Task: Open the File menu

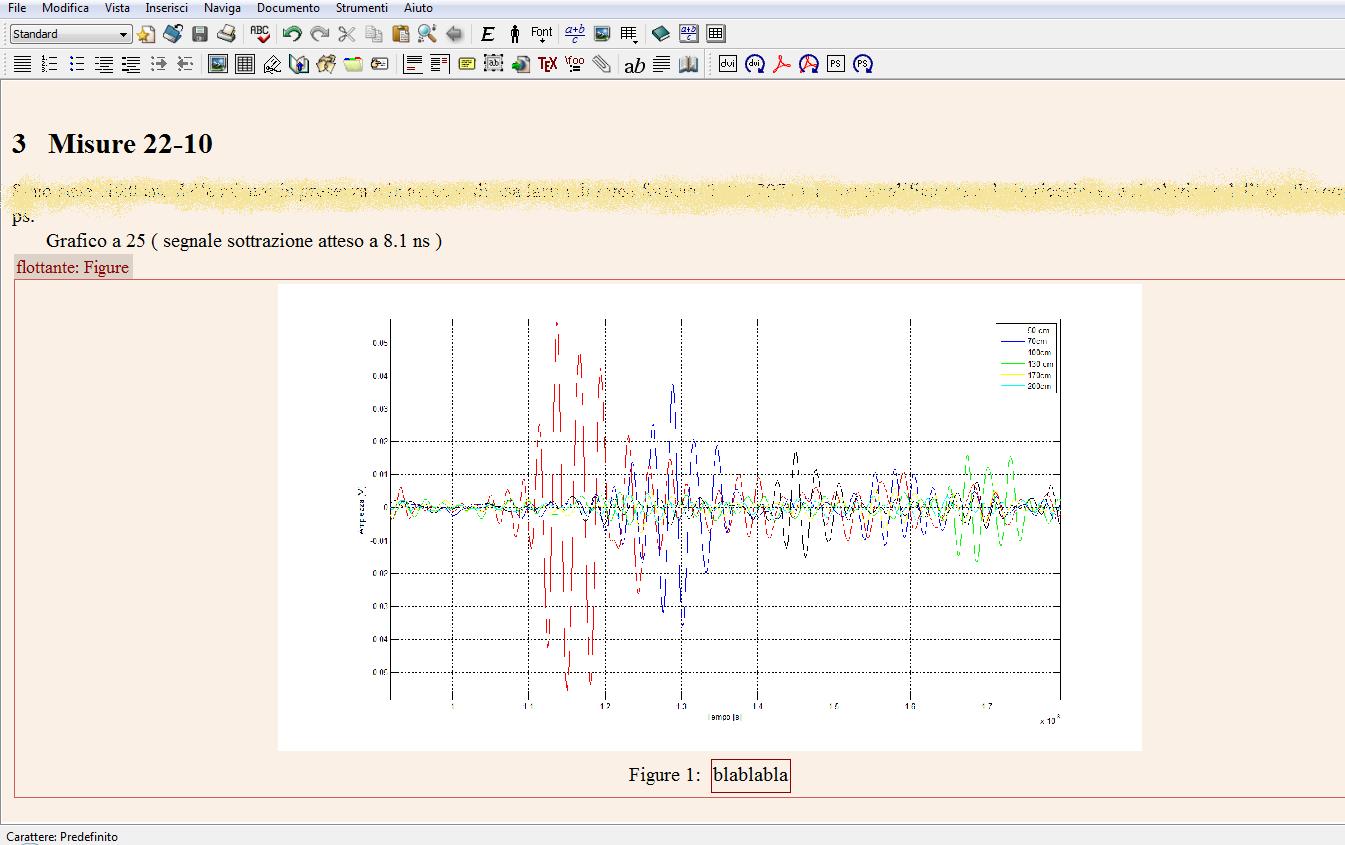Action: [17, 8]
